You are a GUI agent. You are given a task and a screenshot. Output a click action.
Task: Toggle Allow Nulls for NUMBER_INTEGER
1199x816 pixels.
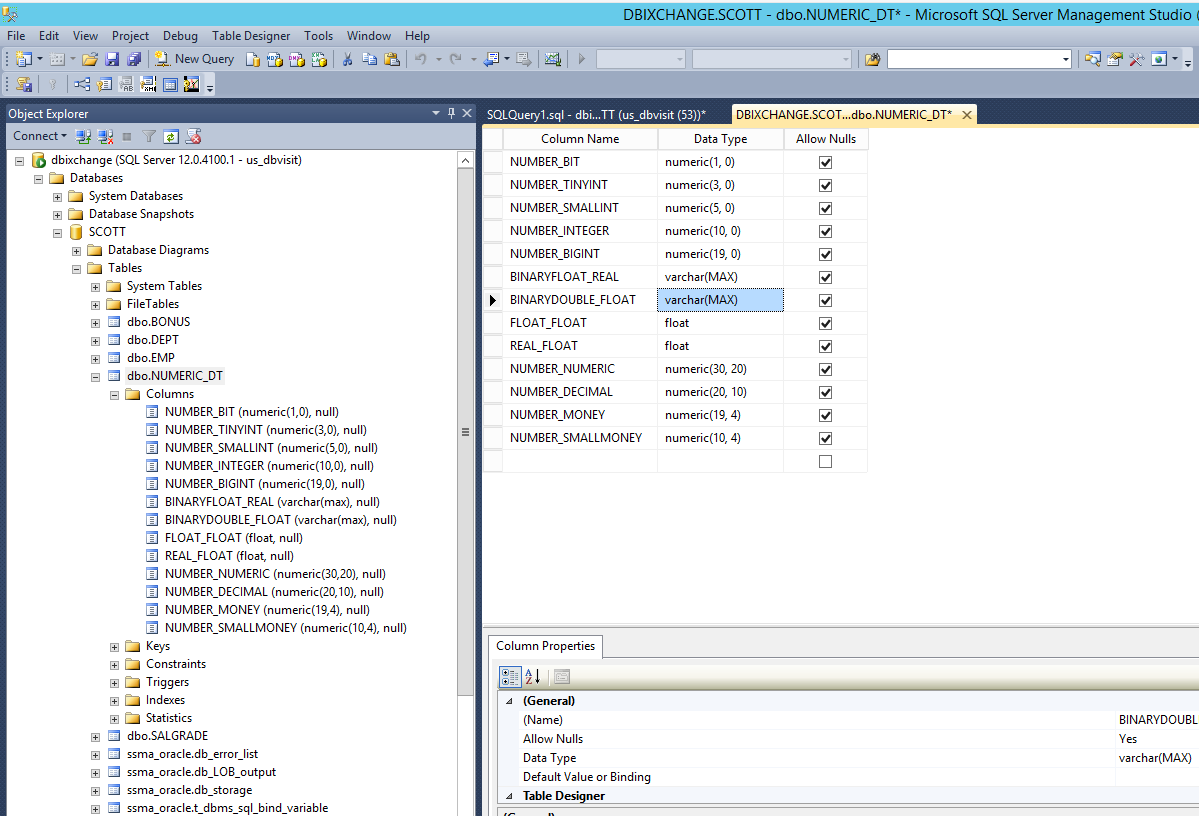tap(825, 231)
